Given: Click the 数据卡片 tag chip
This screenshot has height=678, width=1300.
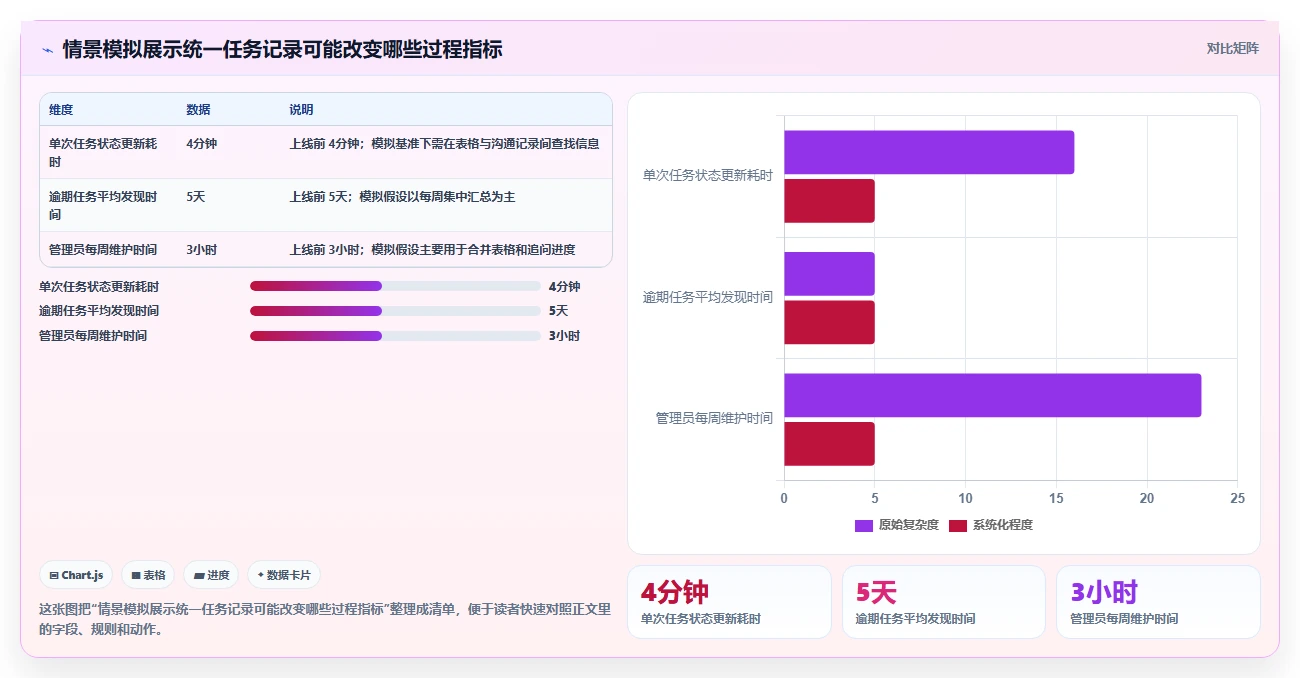Looking at the screenshot, I should coord(284,575).
